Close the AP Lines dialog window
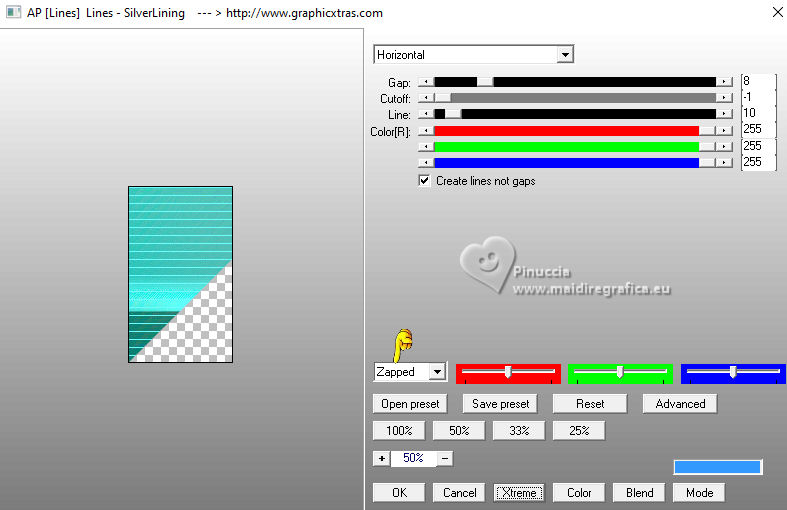 (x=777, y=12)
